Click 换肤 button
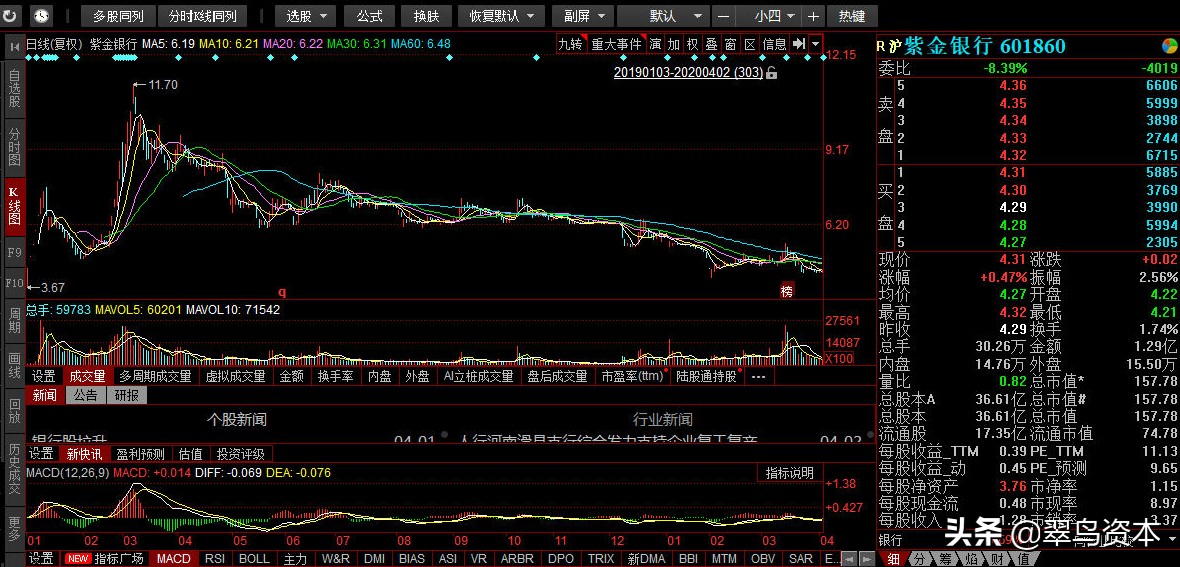Image resolution: width=1180 pixels, height=567 pixels. [427, 16]
